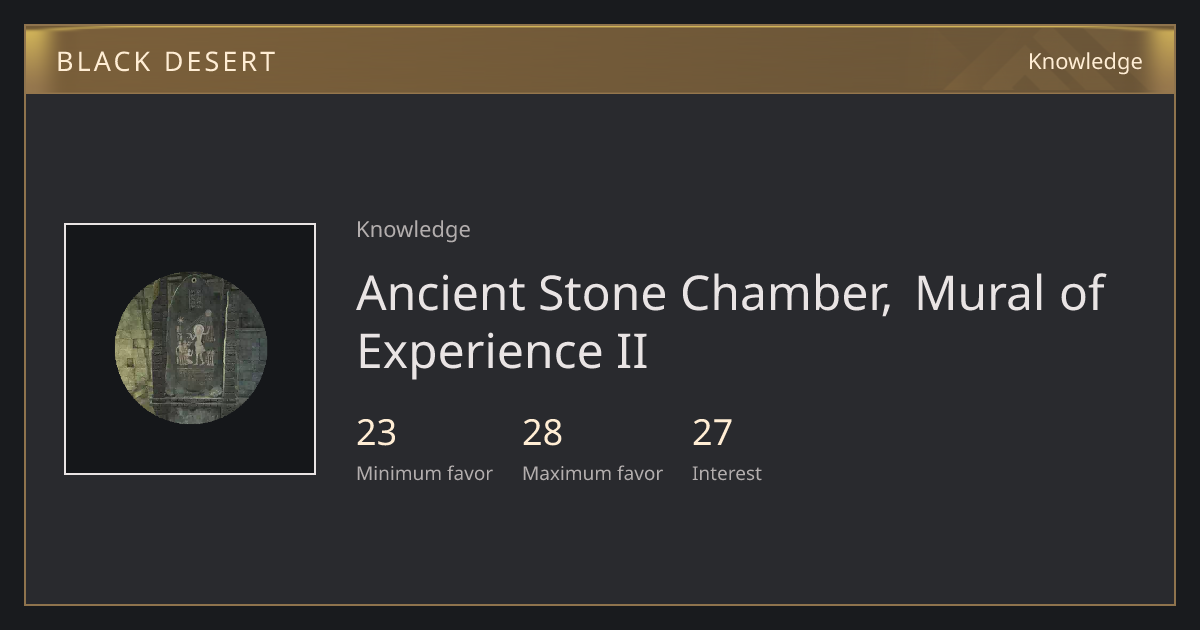Click the word 'Ancient' in the title
Screen dimensions: 1200x630
click(441, 293)
